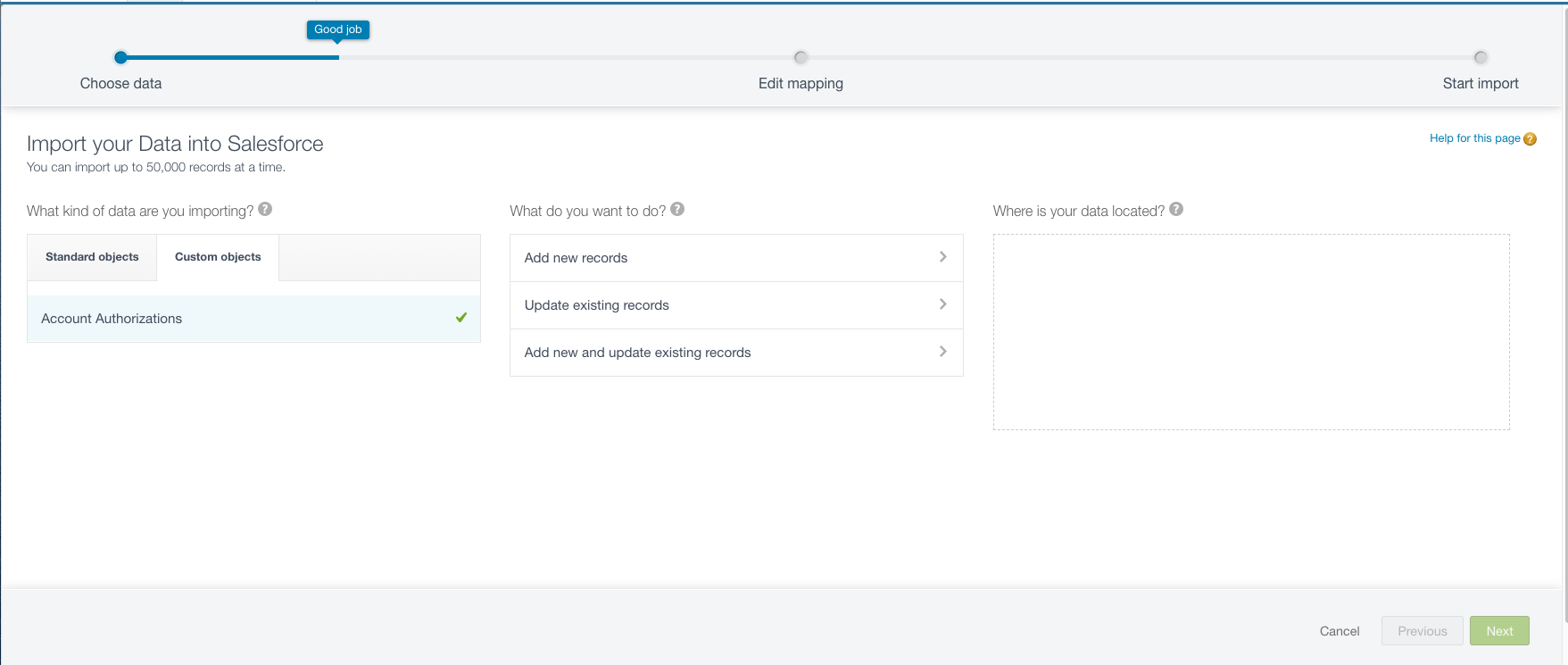Click the 'Good job' progress tooltip
Screen dimensions: 1568x665
(x=338, y=29)
